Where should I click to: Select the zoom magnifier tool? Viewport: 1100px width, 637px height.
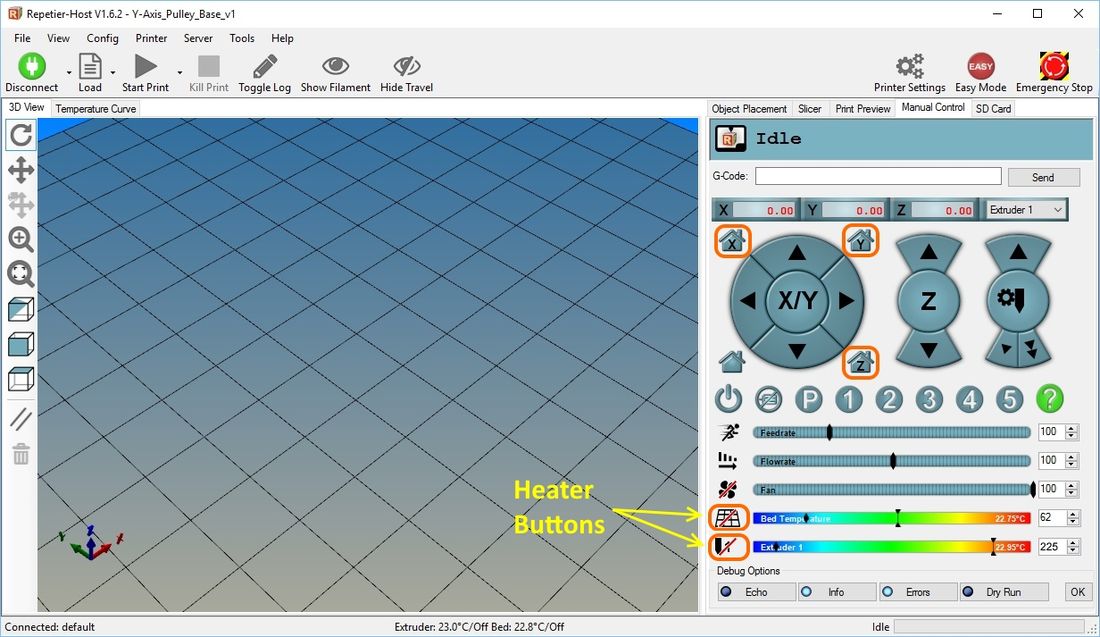21,239
